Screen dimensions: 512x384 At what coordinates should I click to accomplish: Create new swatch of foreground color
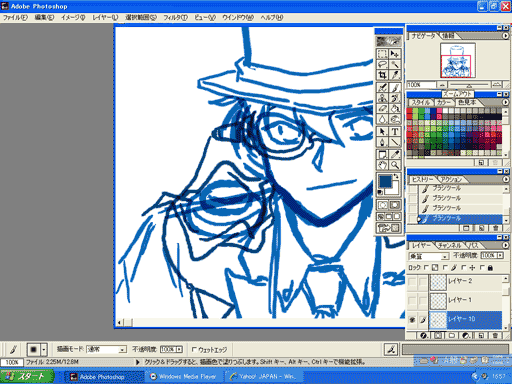coord(481,163)
